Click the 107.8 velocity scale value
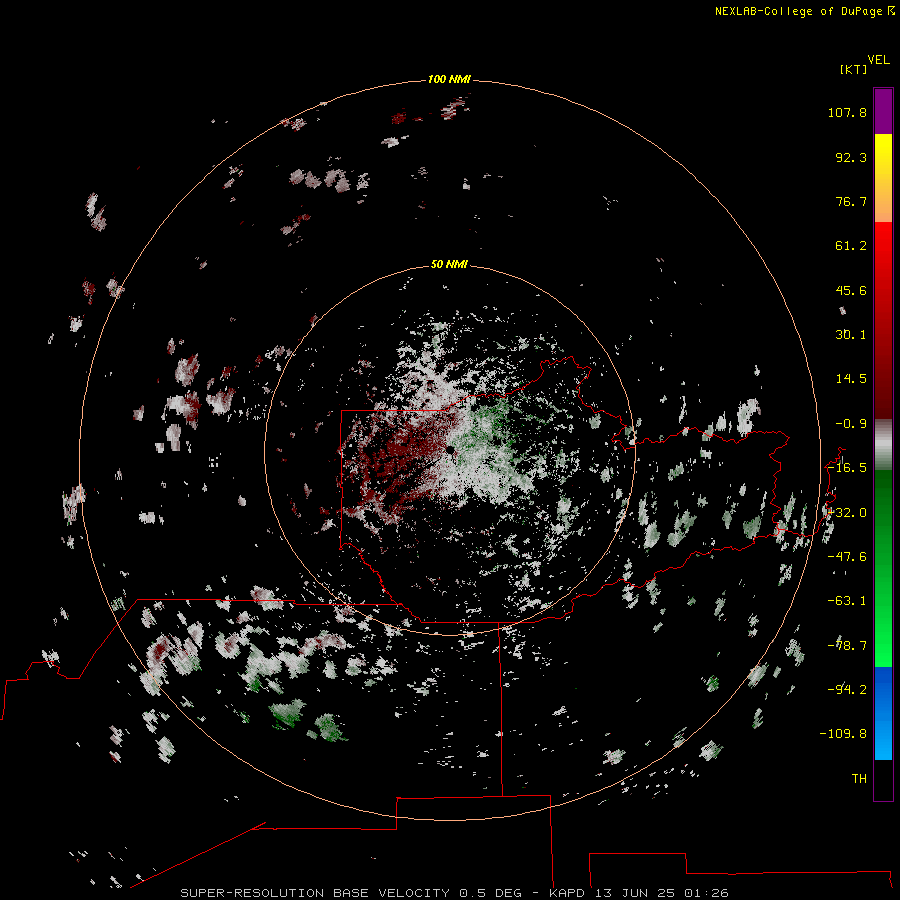 pos(847,112)
